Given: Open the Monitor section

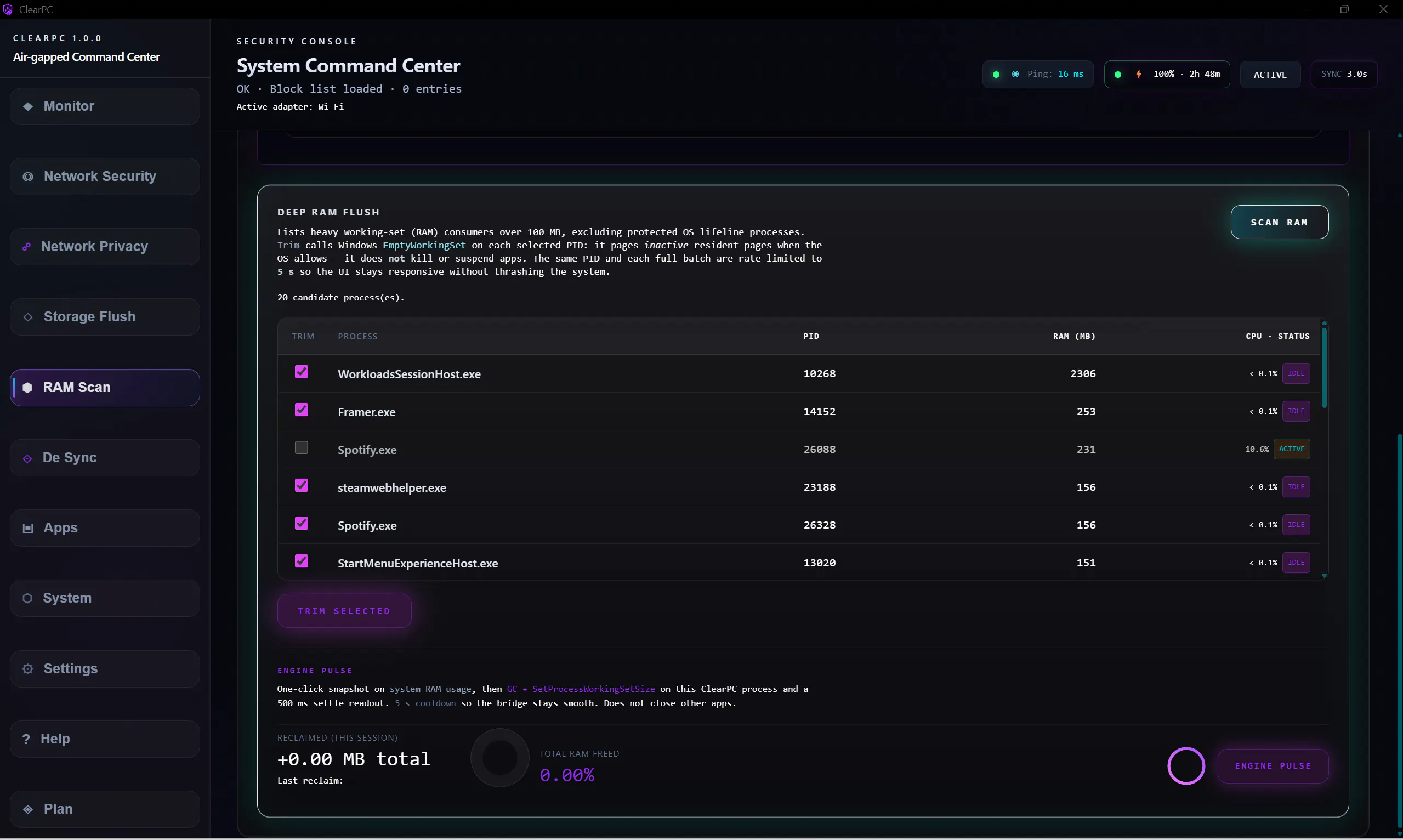Looking at the screenshot, I should point(105,106).
